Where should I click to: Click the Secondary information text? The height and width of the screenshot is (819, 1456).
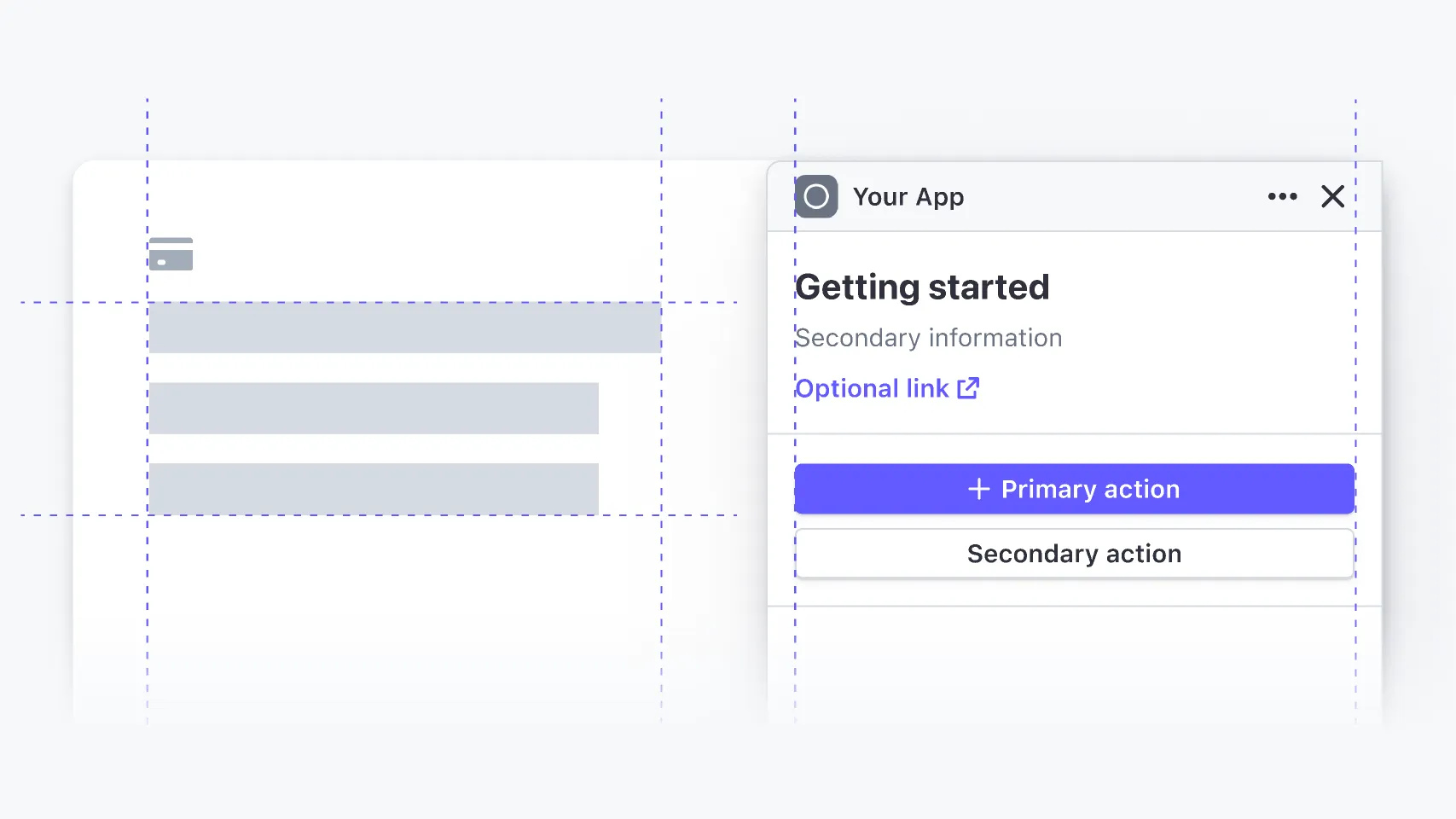tap(928, 337)
